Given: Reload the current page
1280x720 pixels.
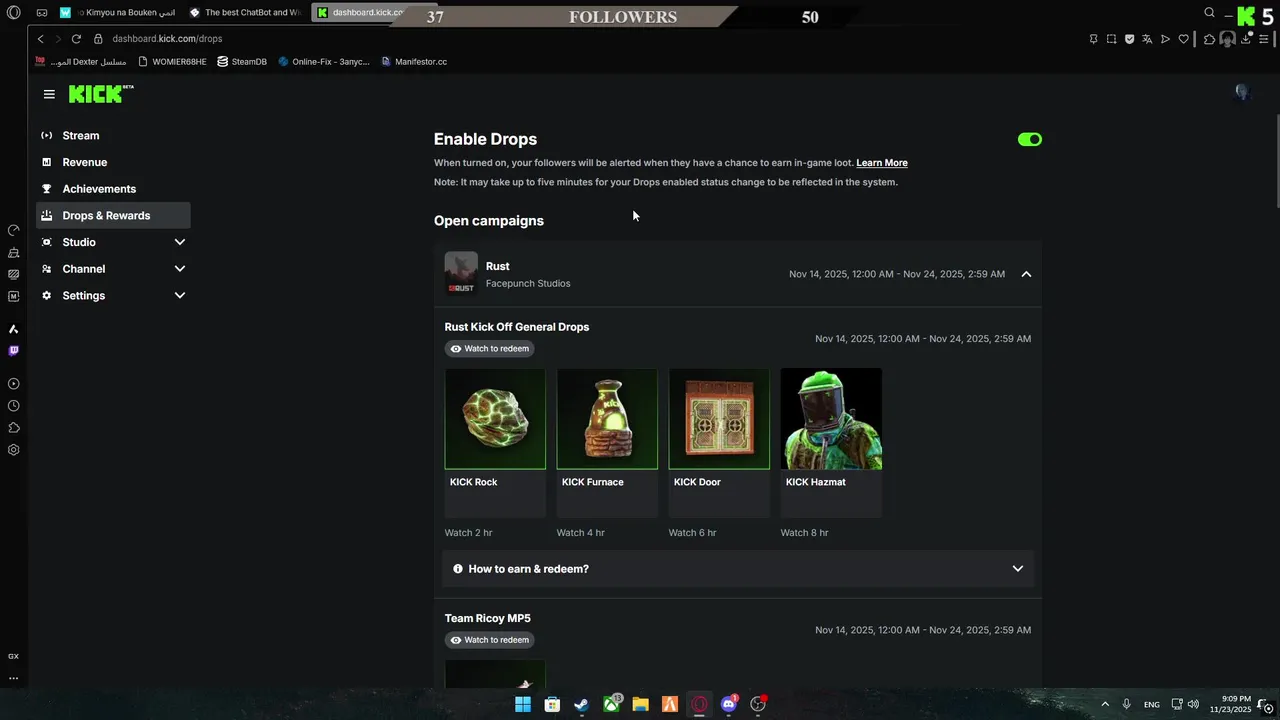Looking at the screenshot, I should [76, 39].
